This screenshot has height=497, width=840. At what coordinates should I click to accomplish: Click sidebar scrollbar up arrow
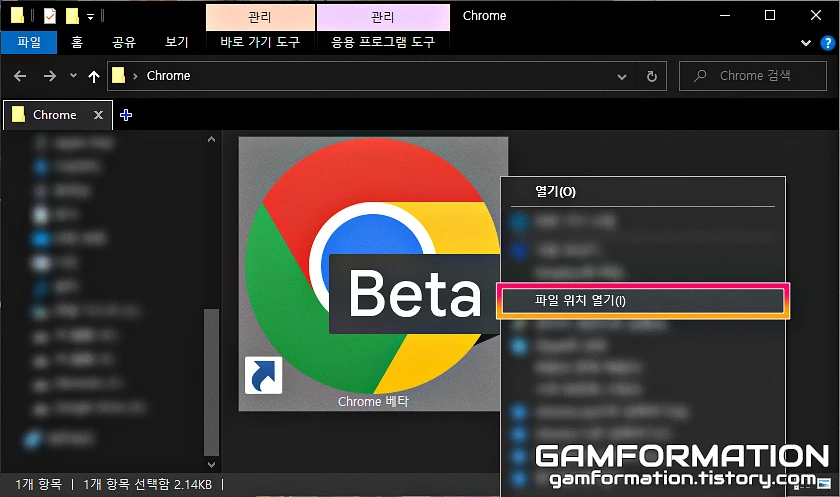point(211,139)
